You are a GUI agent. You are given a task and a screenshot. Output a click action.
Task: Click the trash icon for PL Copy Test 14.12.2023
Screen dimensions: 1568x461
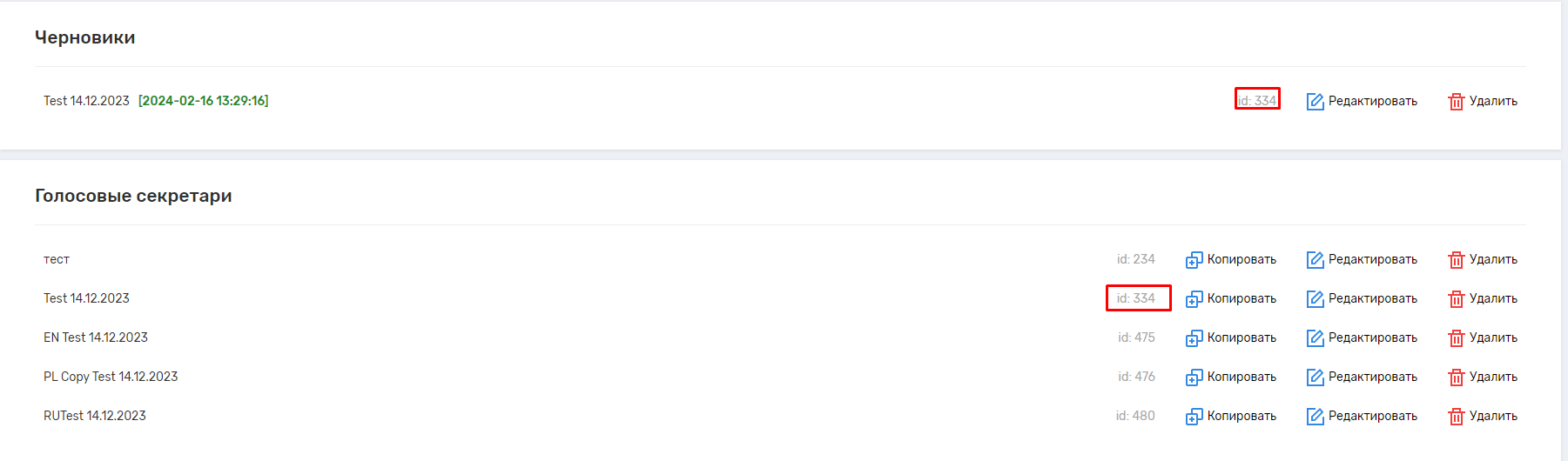[1456, 377]
